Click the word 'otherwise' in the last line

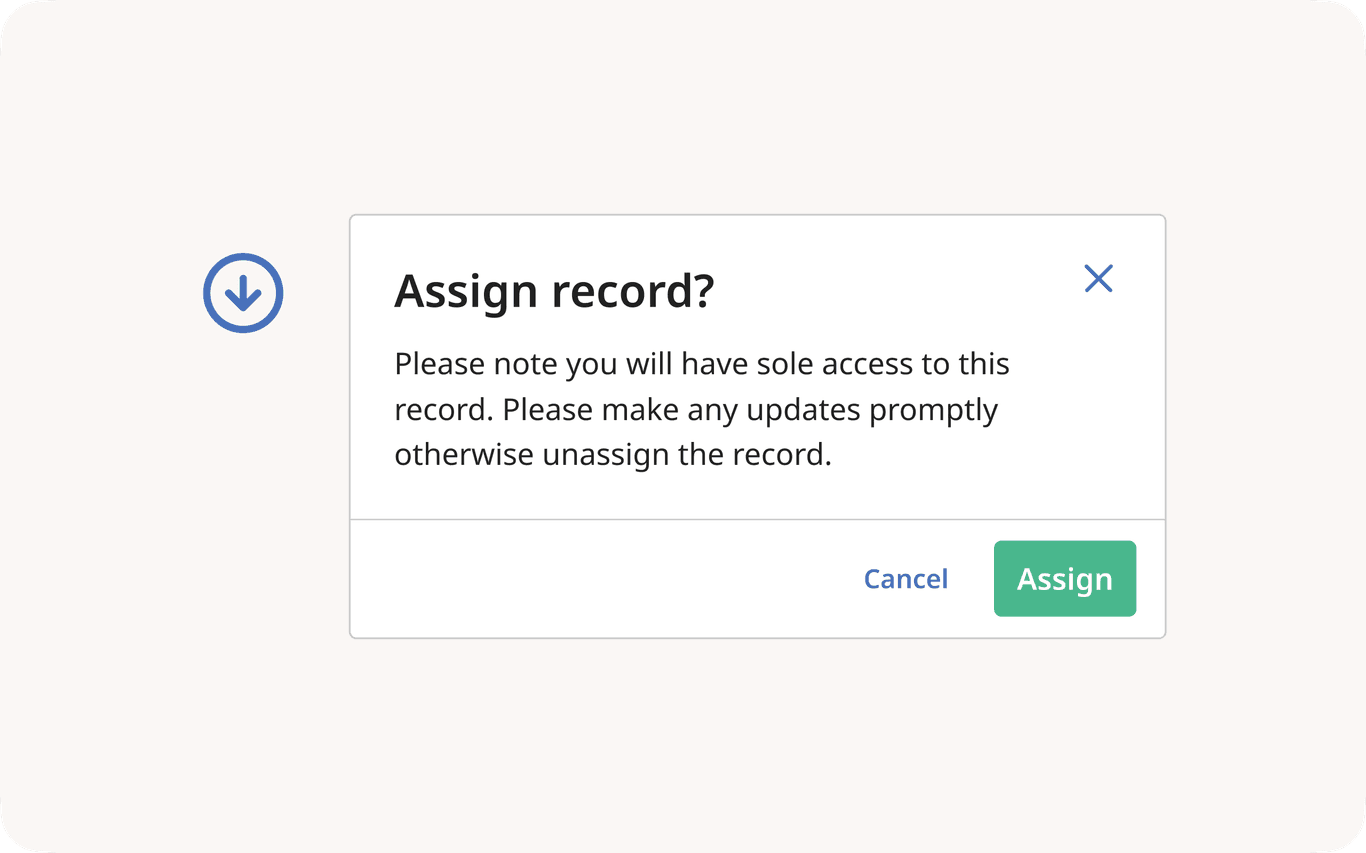point(464,456)
